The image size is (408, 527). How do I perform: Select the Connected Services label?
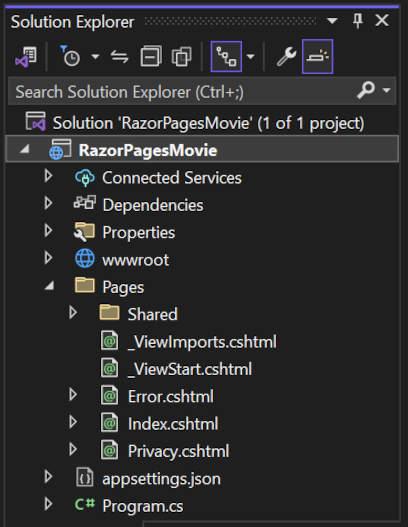coord(172,177)
